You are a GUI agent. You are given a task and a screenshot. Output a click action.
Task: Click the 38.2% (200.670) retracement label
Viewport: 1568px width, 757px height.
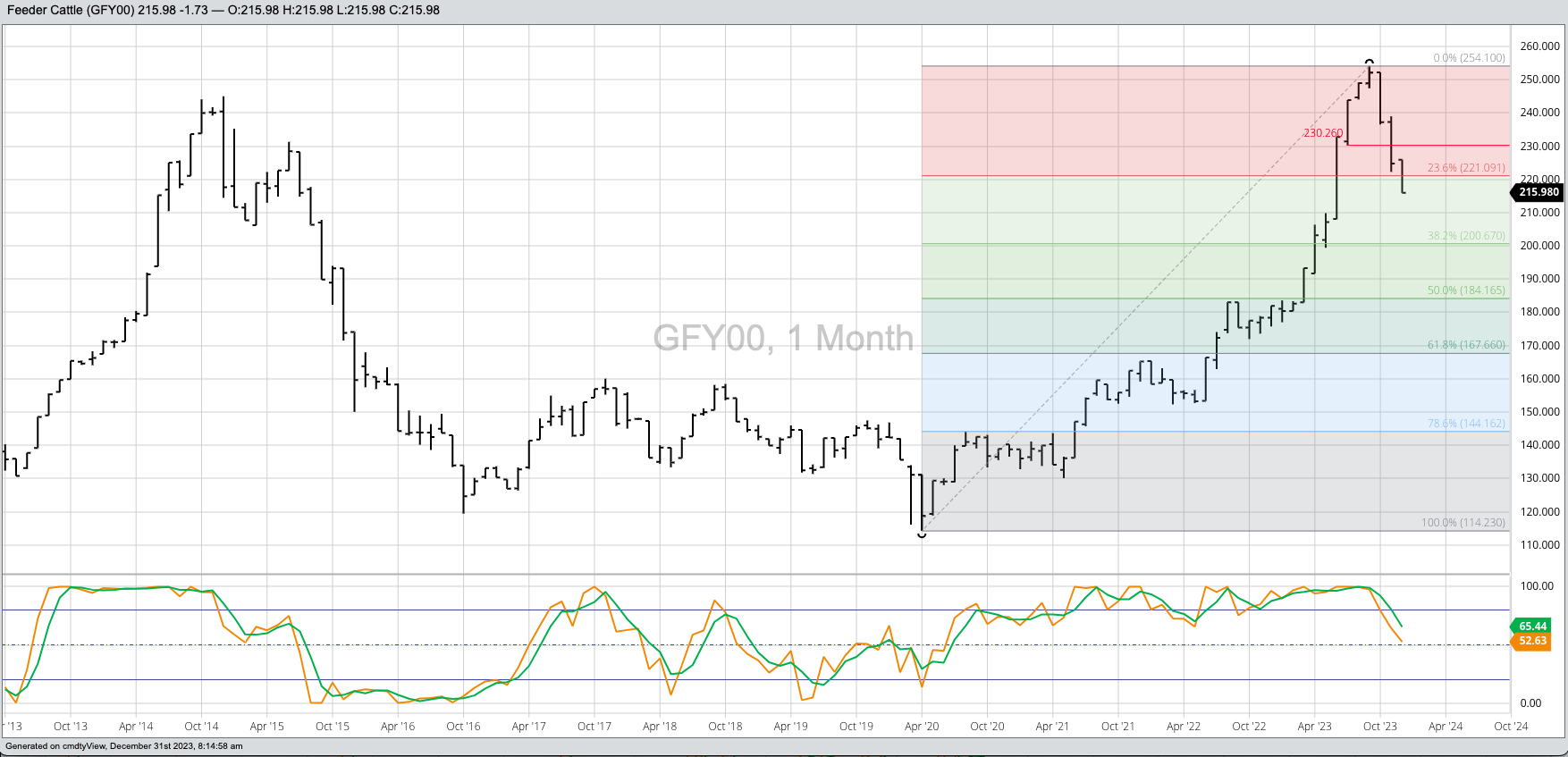pos(1465,236)
